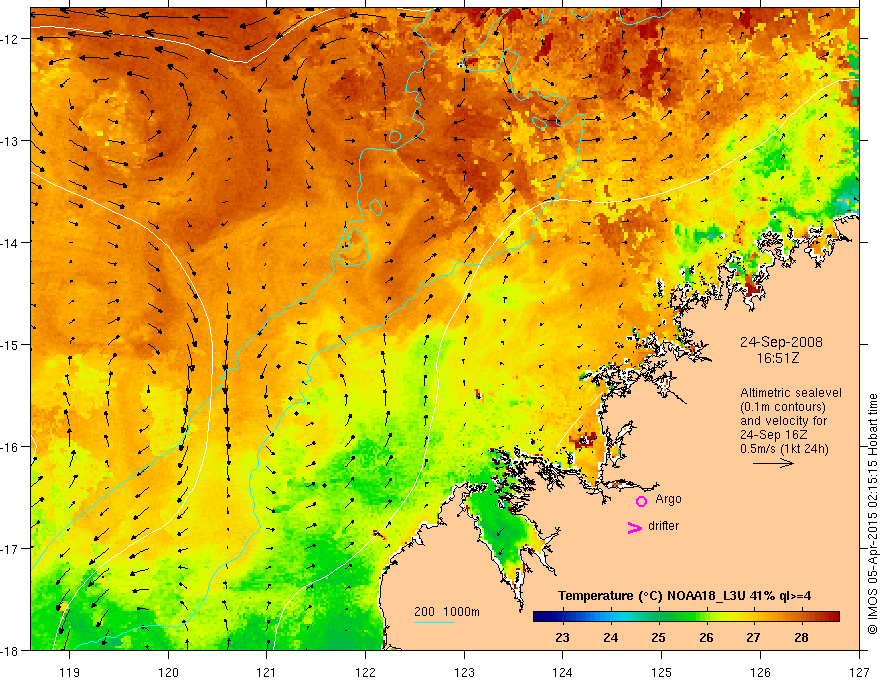Click longitude axis label 125
The image size is (880, 680).
661,672
